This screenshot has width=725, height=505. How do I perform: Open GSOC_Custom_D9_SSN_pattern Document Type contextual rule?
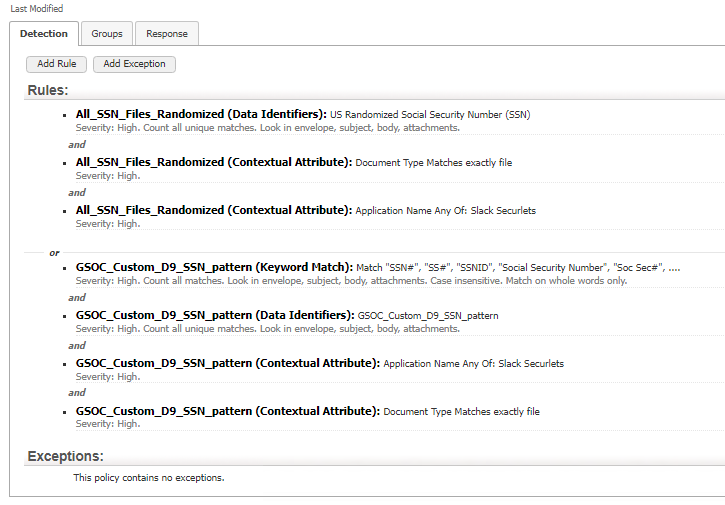pos(227,411)
